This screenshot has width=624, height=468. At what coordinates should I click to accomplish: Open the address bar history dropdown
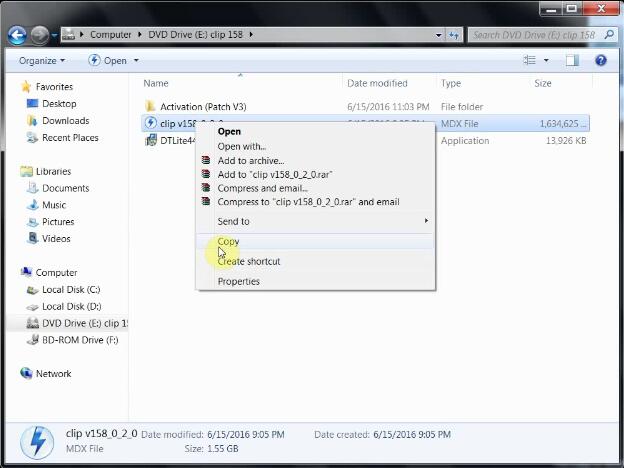[x=438, y=35]
